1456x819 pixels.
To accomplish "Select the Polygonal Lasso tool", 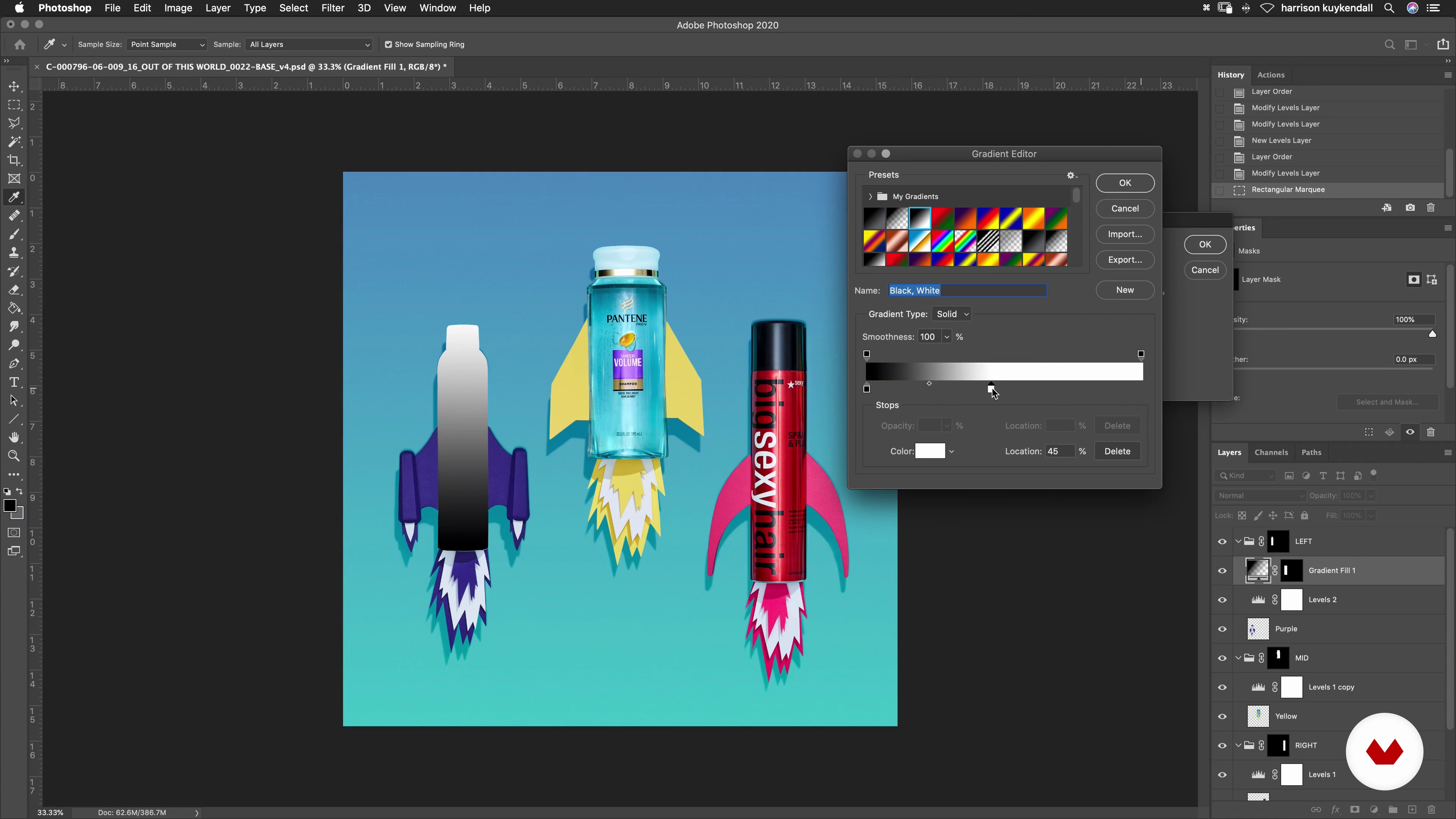I will click(x=14, y=123).
